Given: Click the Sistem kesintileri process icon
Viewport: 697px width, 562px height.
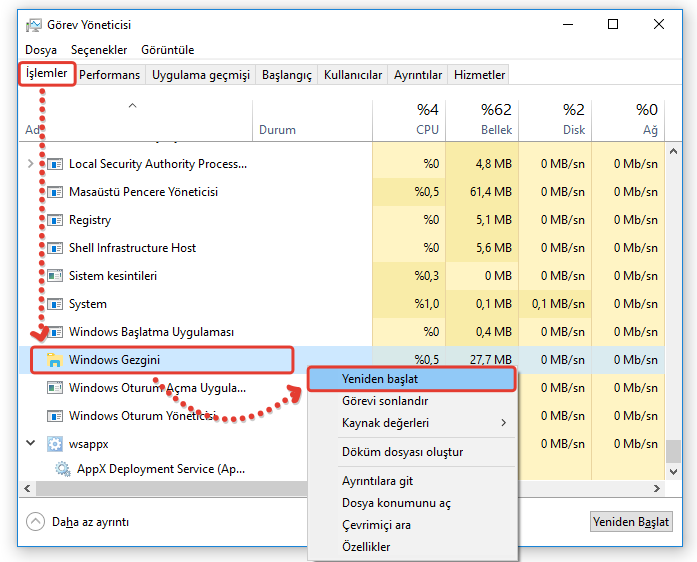Looking at the screenshot, I should click(53, 276).
